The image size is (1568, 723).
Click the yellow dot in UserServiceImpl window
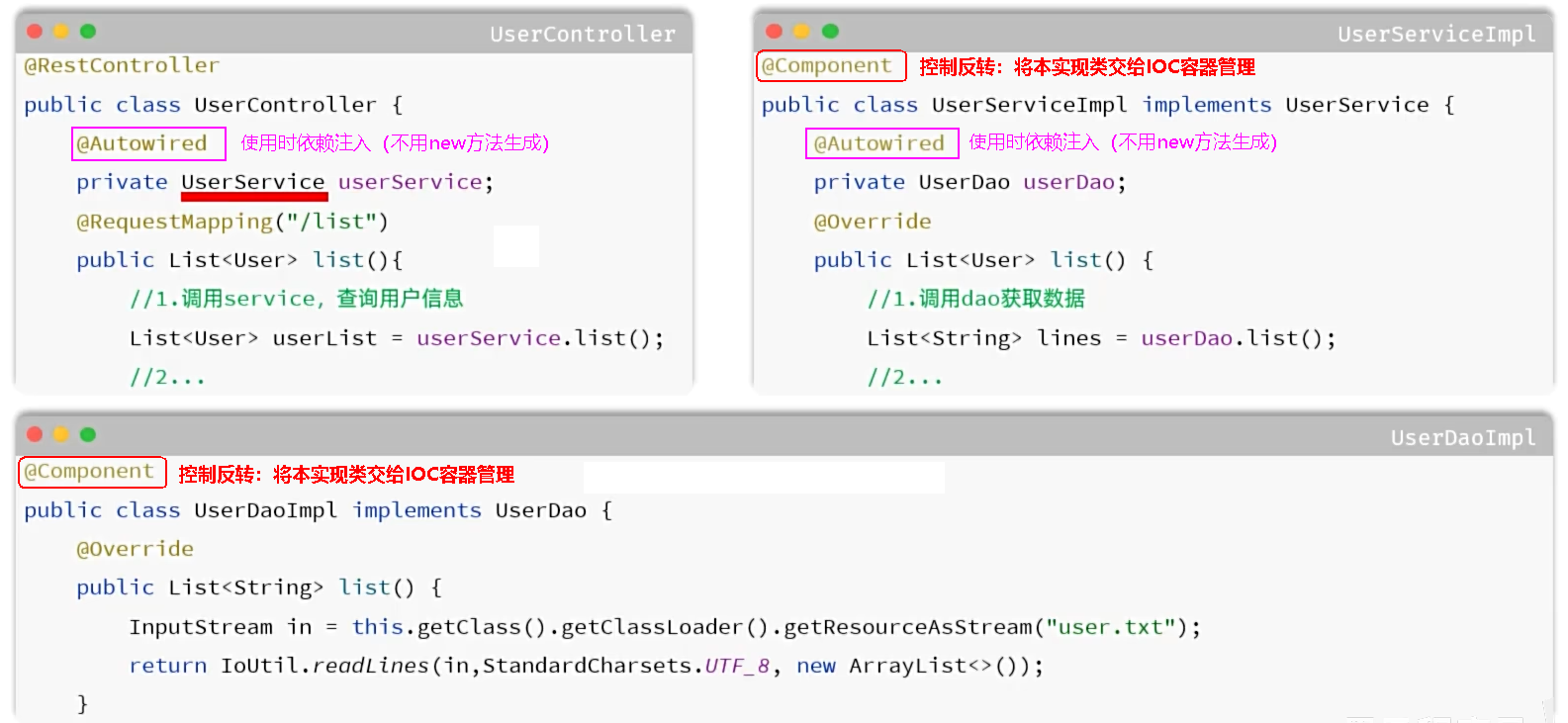pos(802,32)
